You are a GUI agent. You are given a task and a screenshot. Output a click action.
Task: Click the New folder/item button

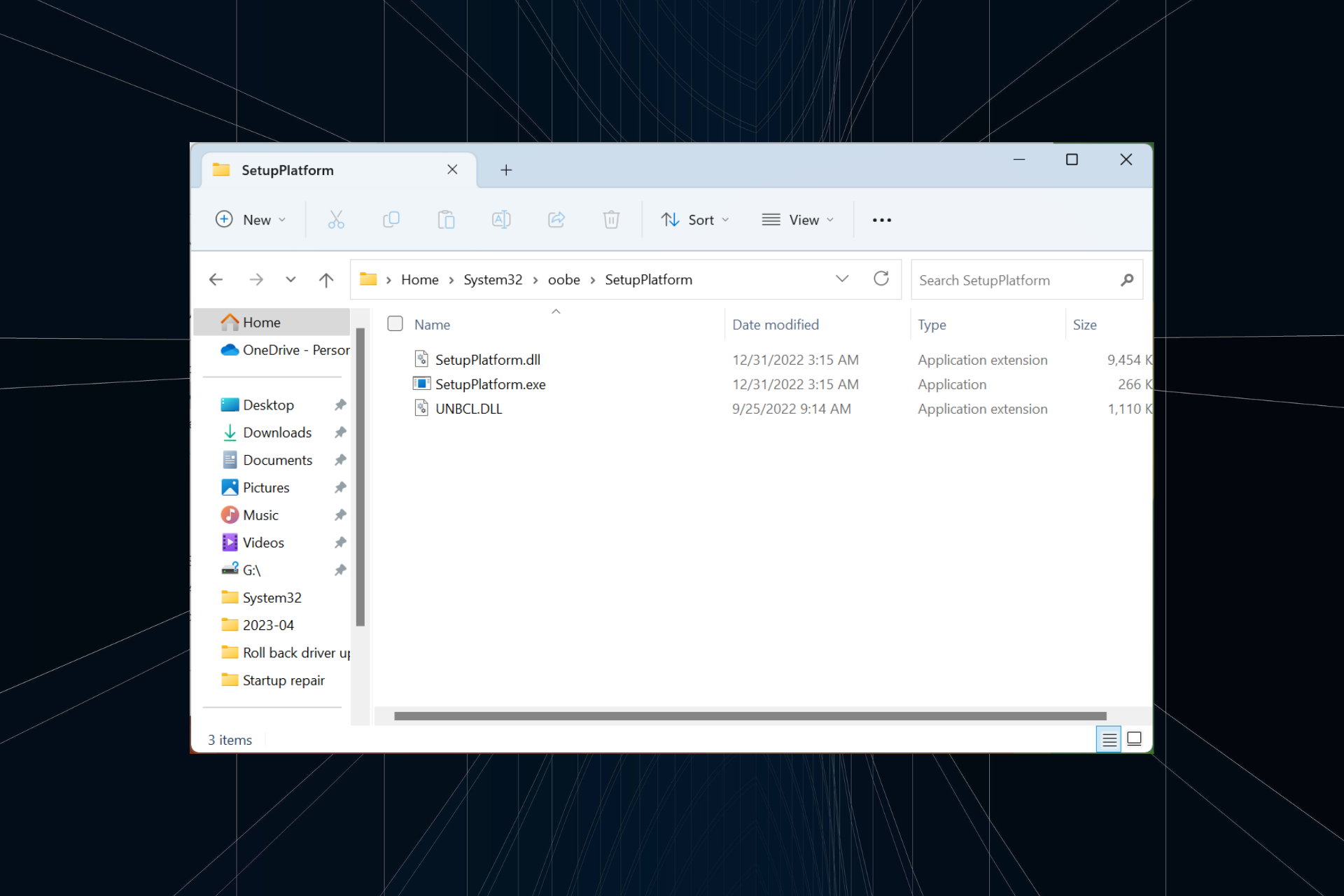(x=248, y=220)
